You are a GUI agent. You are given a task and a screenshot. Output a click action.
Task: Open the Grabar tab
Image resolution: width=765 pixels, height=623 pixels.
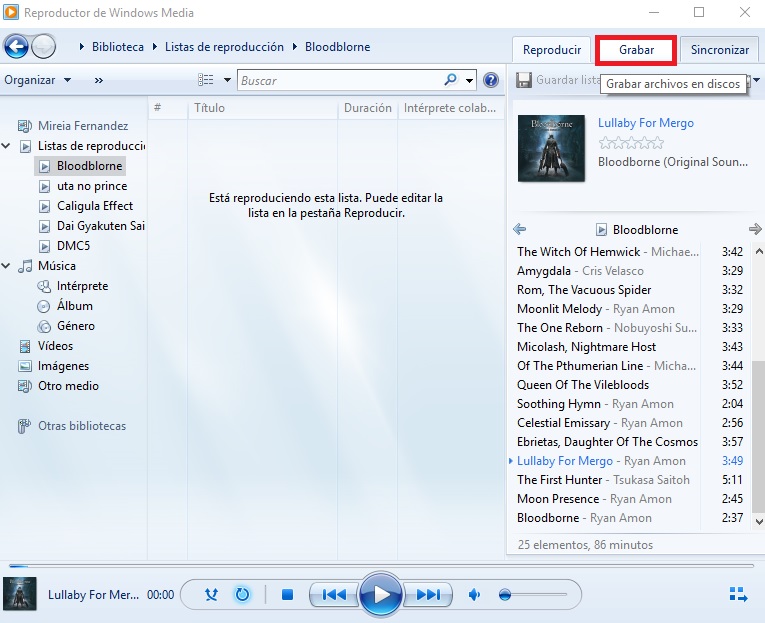636,49
